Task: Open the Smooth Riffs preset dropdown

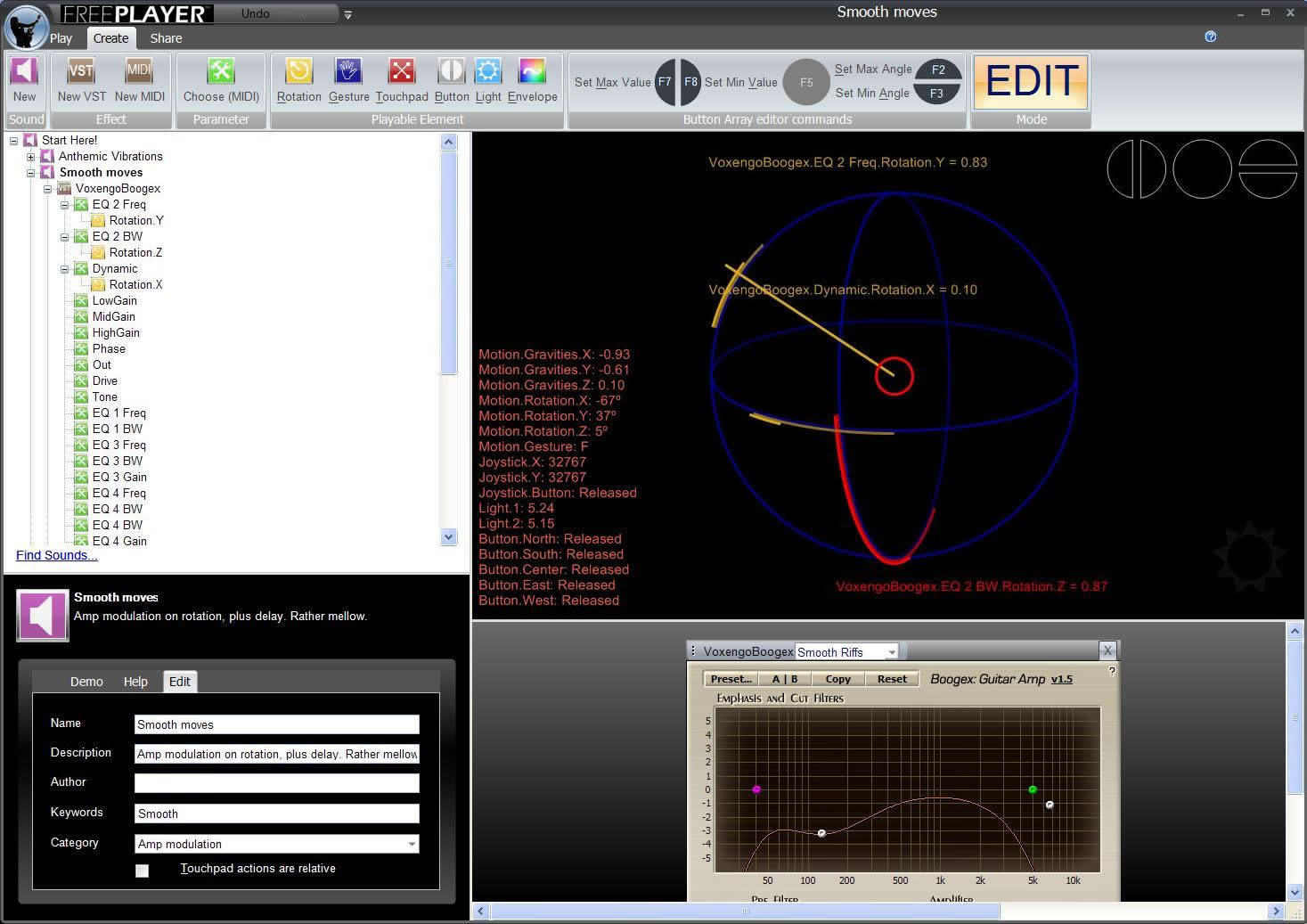Action: tap(892, 652)
